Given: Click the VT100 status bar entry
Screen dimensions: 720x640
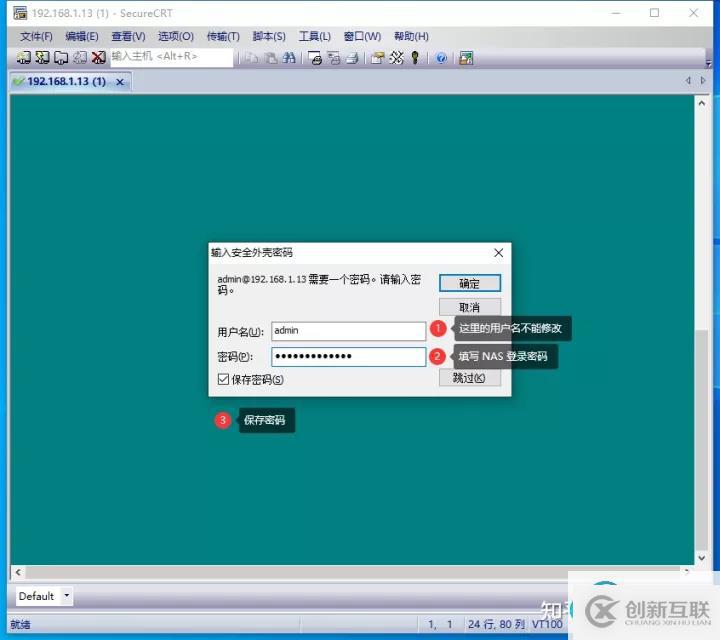Looking at the screenshot, I should coord(547,624).
